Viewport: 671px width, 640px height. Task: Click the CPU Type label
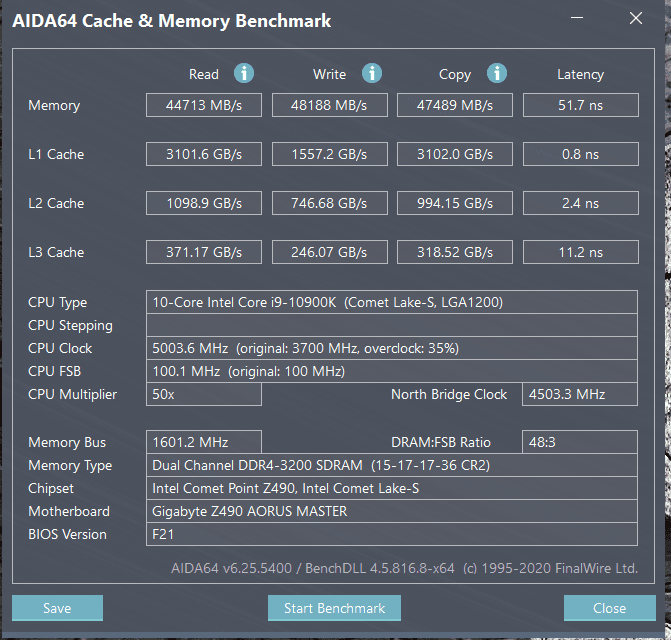[x=57, y=303]
